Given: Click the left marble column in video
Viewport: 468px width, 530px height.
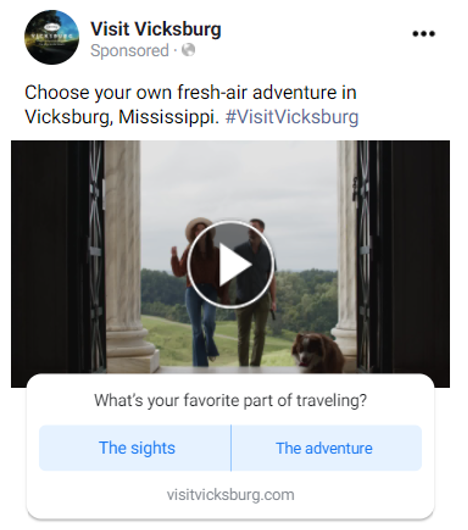Looking at the screenshot, I should click(127, 255).
